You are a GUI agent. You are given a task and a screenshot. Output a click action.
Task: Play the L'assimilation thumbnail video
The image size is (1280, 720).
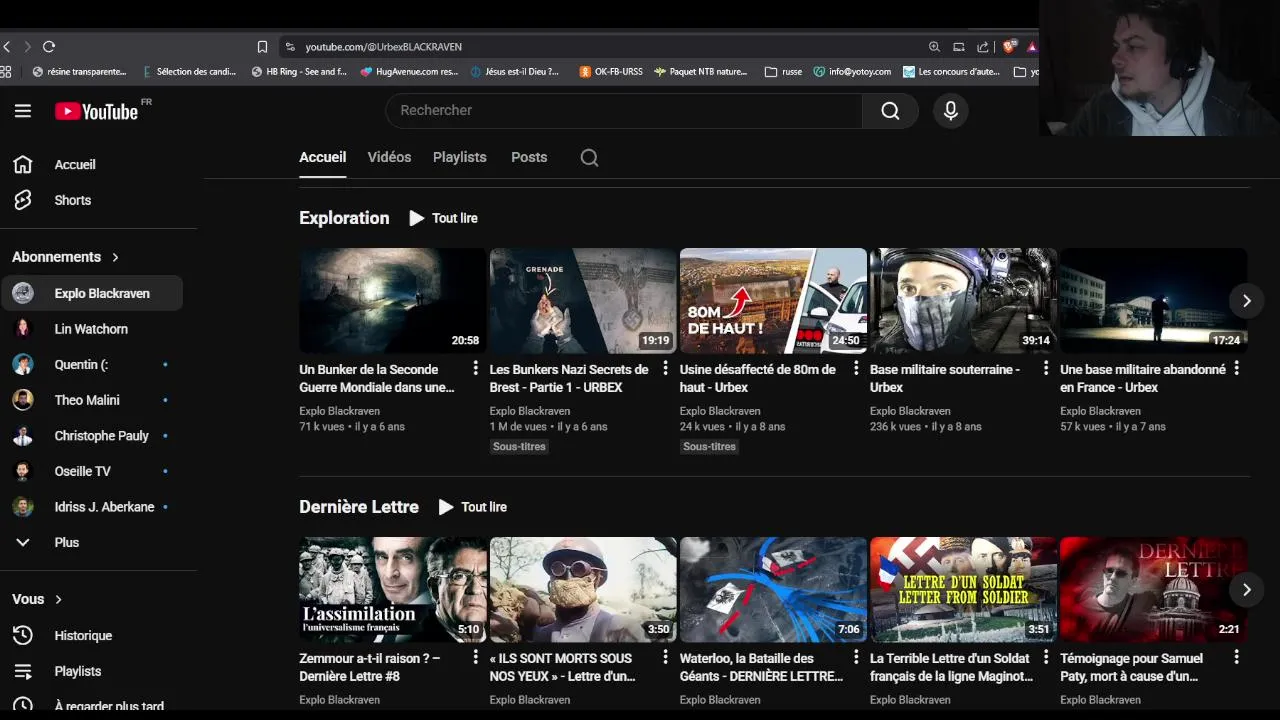(x=392, y=589)
